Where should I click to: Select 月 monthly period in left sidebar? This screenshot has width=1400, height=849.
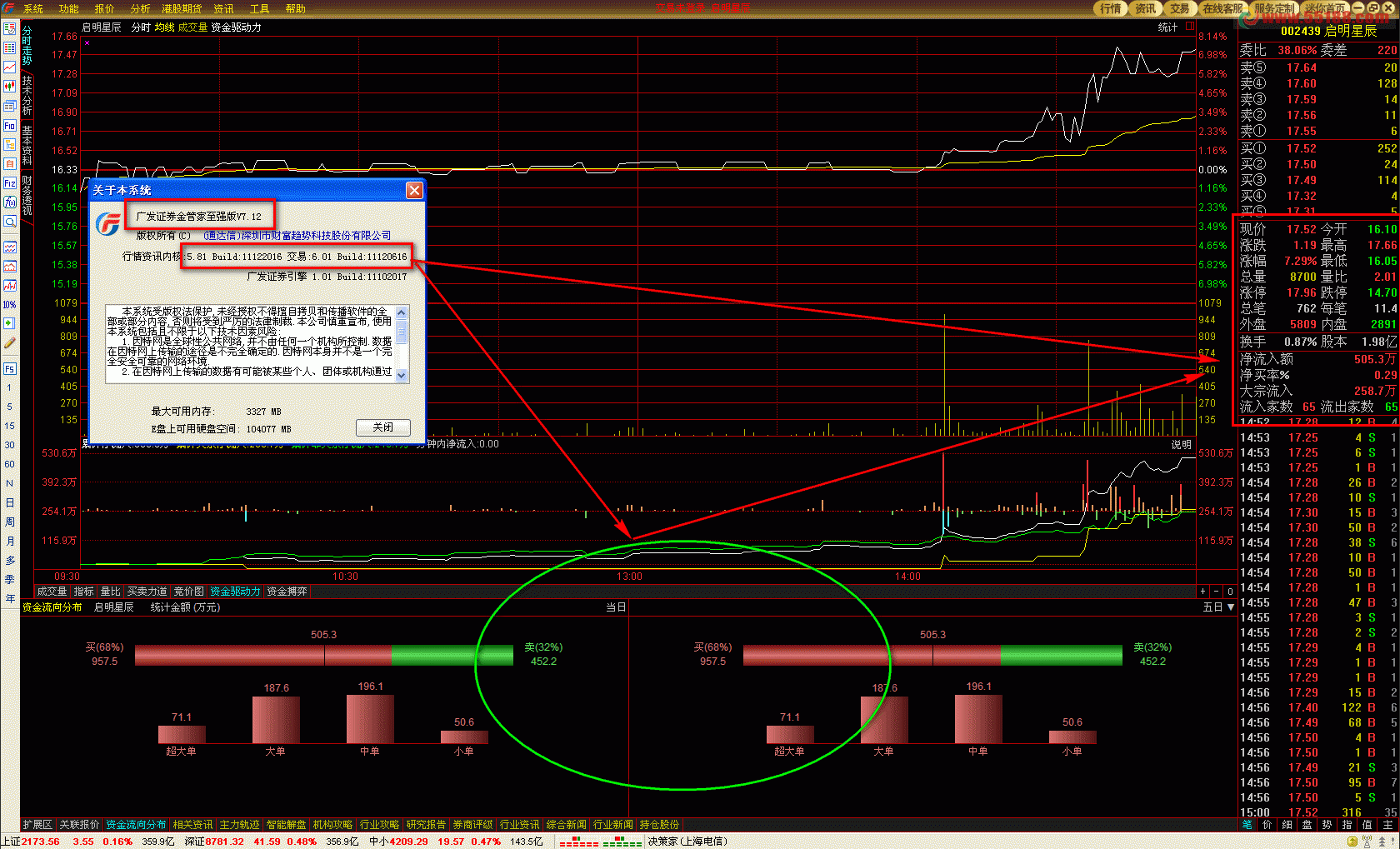coord(9,541)
